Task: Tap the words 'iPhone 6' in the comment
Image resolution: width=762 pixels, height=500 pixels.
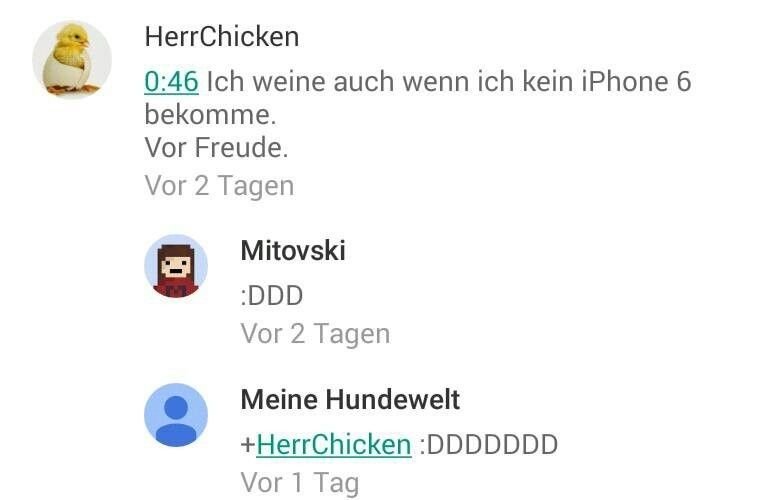Action: (636, 81)
